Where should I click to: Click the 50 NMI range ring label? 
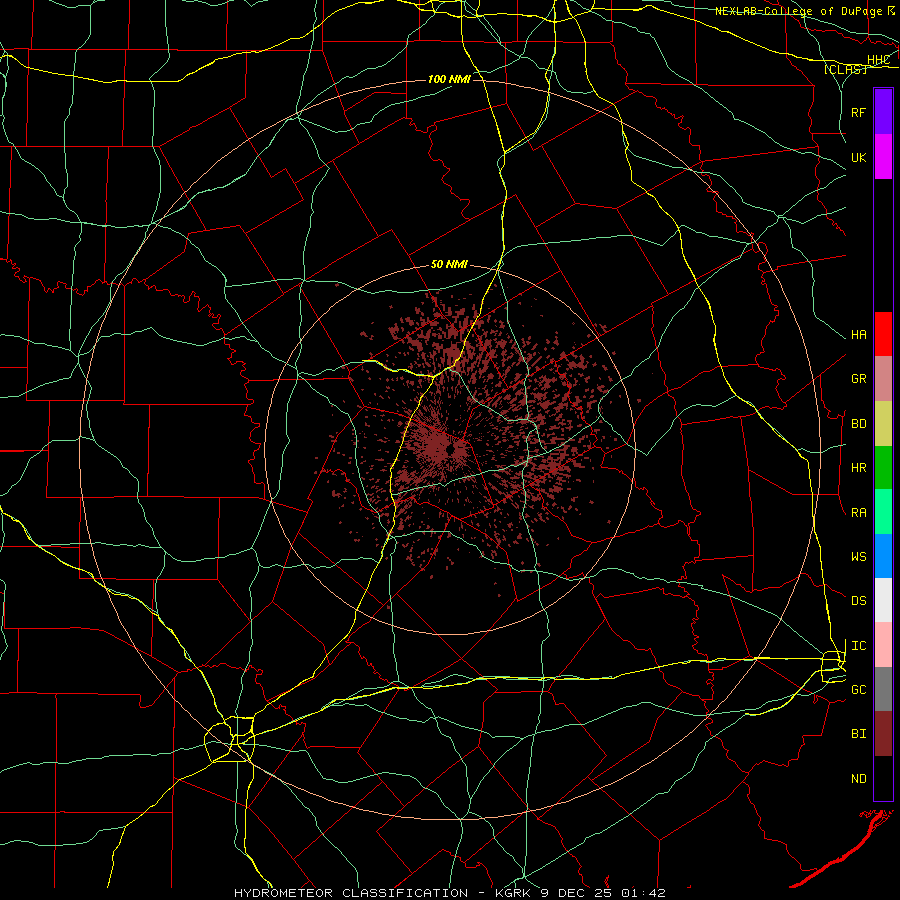pyautogui.click(x=449, y=264)
